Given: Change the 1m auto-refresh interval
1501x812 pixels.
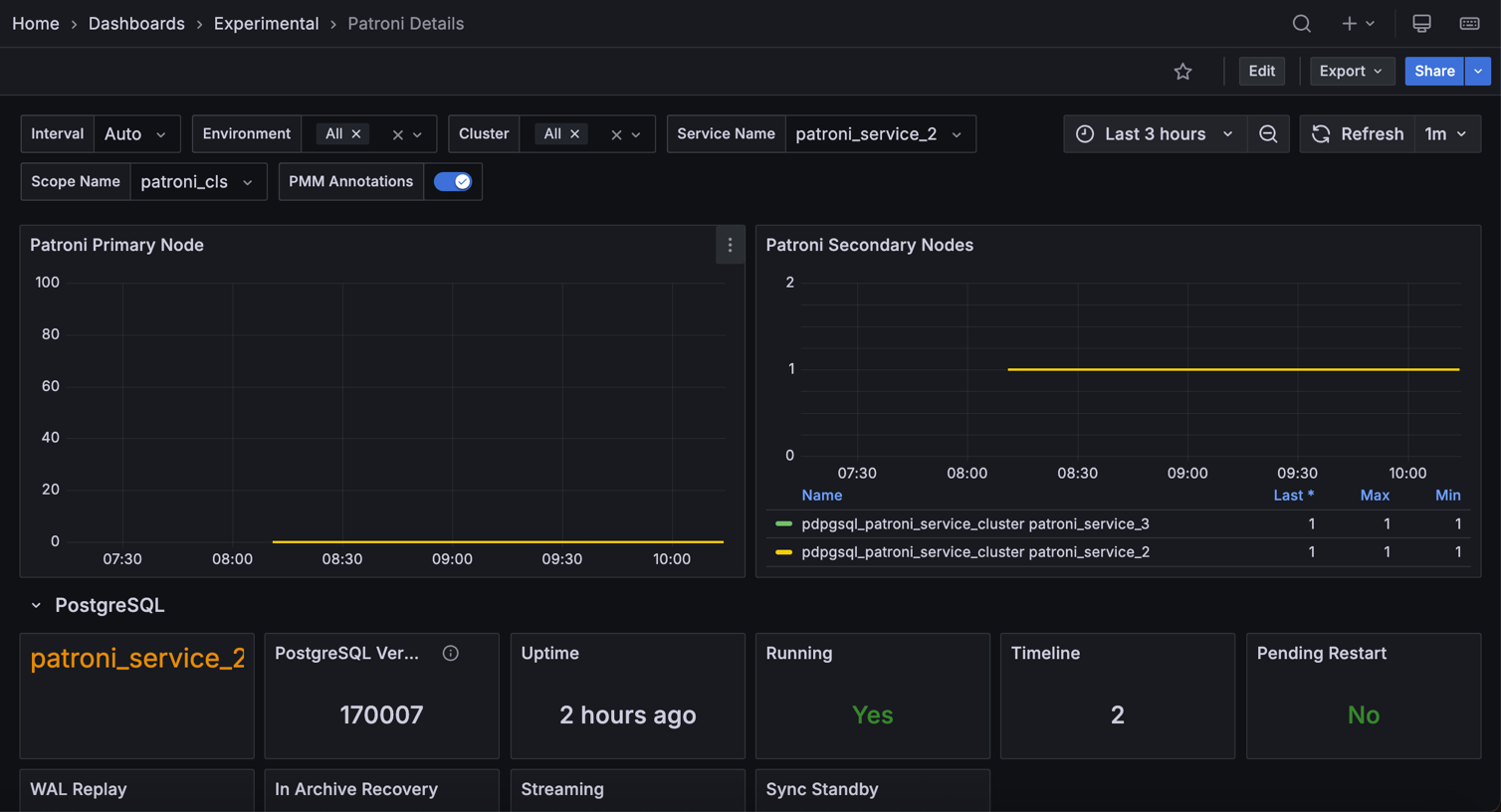Looking at the screenshot, I should (1447, 133).
